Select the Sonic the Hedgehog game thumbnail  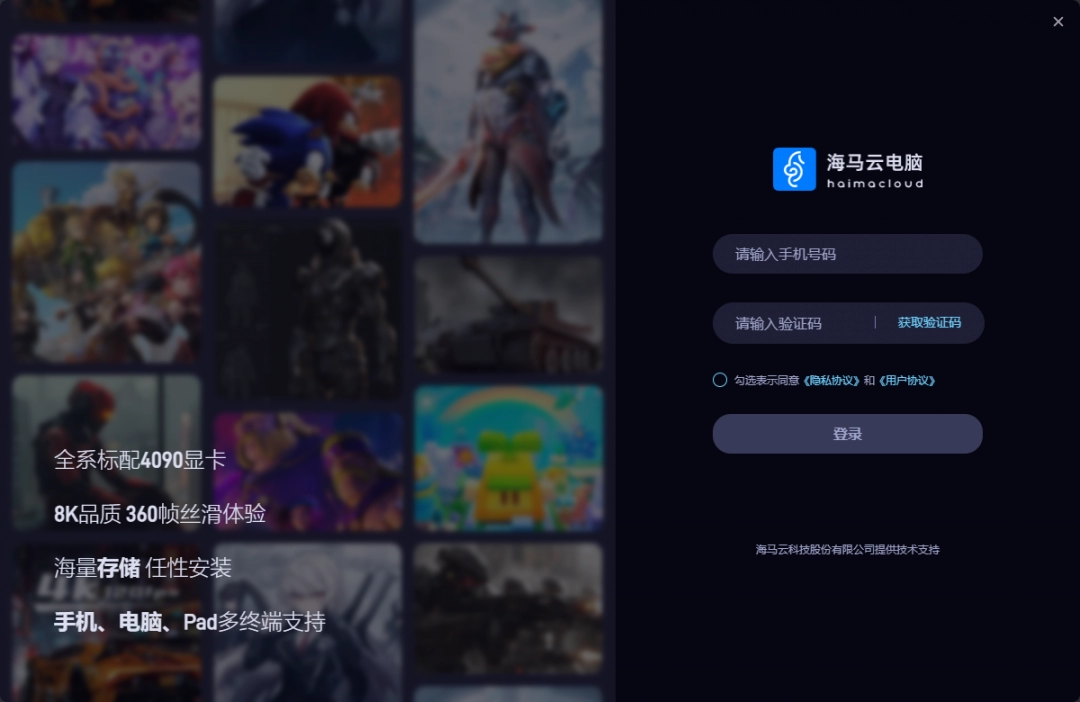pyautogui.click(x=307, y=140)
